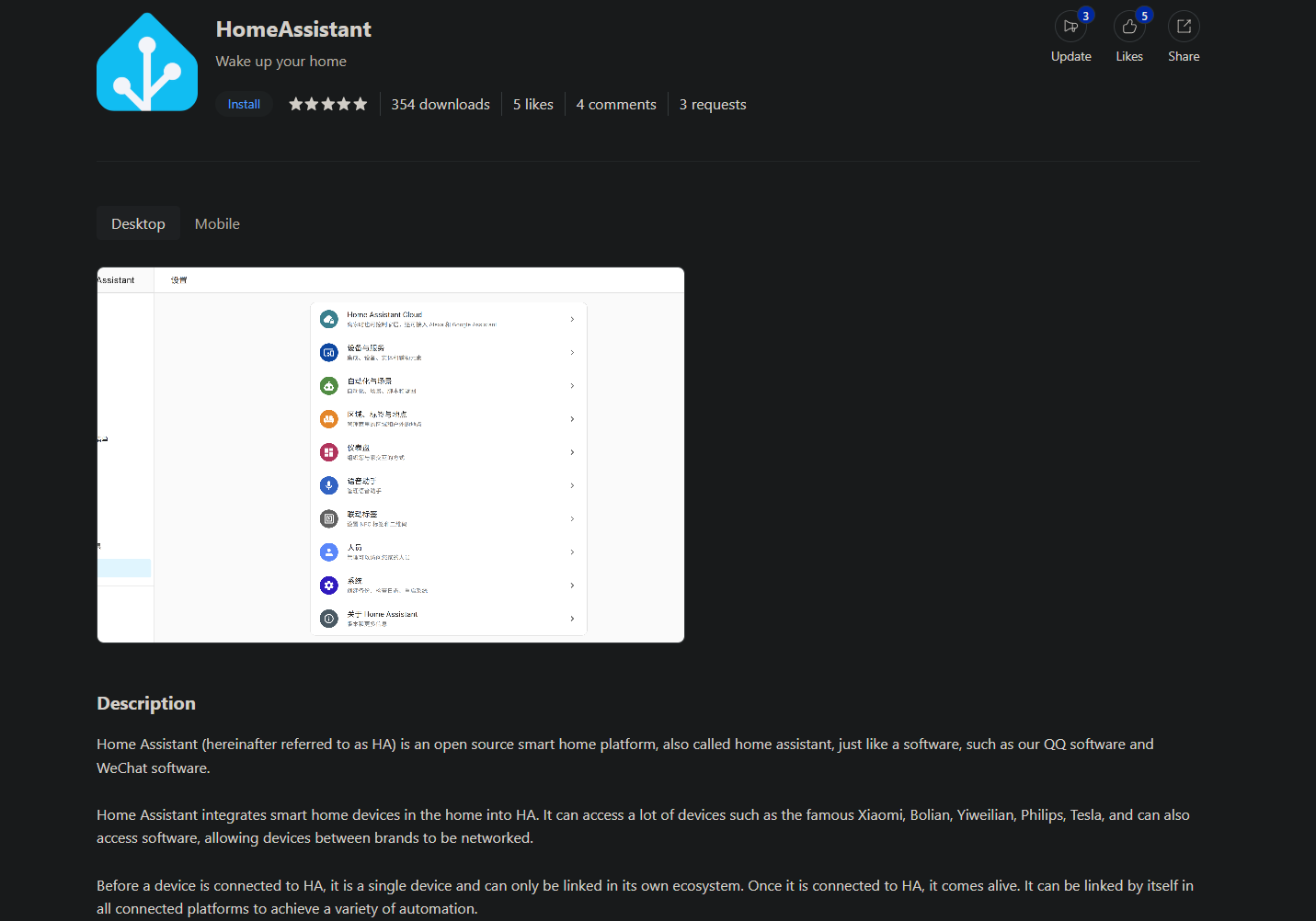Viewport: 1316px width, 921px height.
Task: Click the Description heading
Action: click(x=146, y=703)
